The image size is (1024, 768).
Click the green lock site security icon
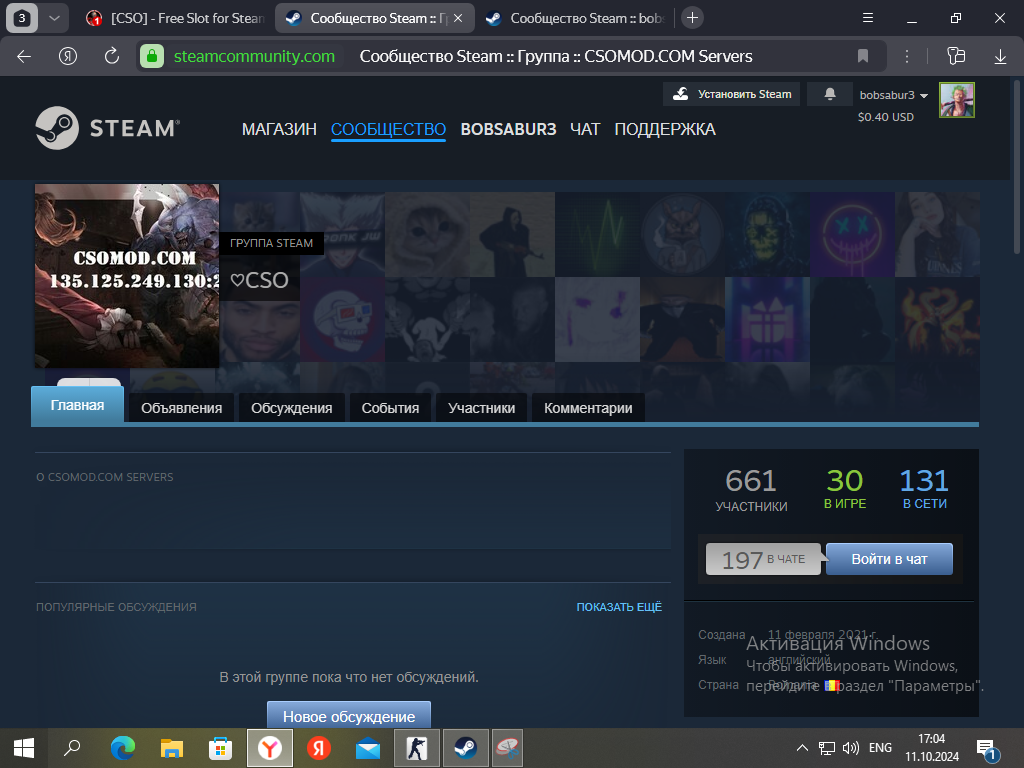[151, 56]
